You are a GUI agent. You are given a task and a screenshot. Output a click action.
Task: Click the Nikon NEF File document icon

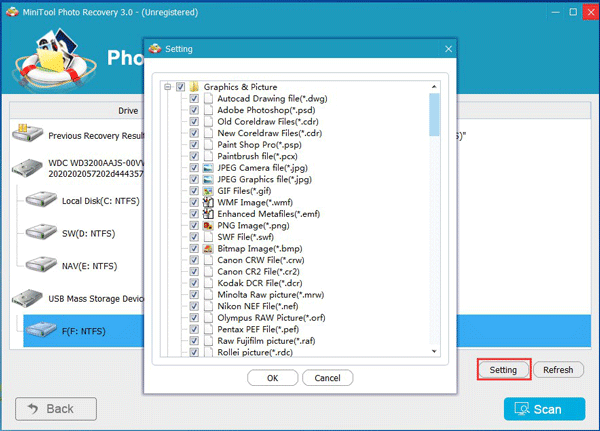tap(209, 306)
